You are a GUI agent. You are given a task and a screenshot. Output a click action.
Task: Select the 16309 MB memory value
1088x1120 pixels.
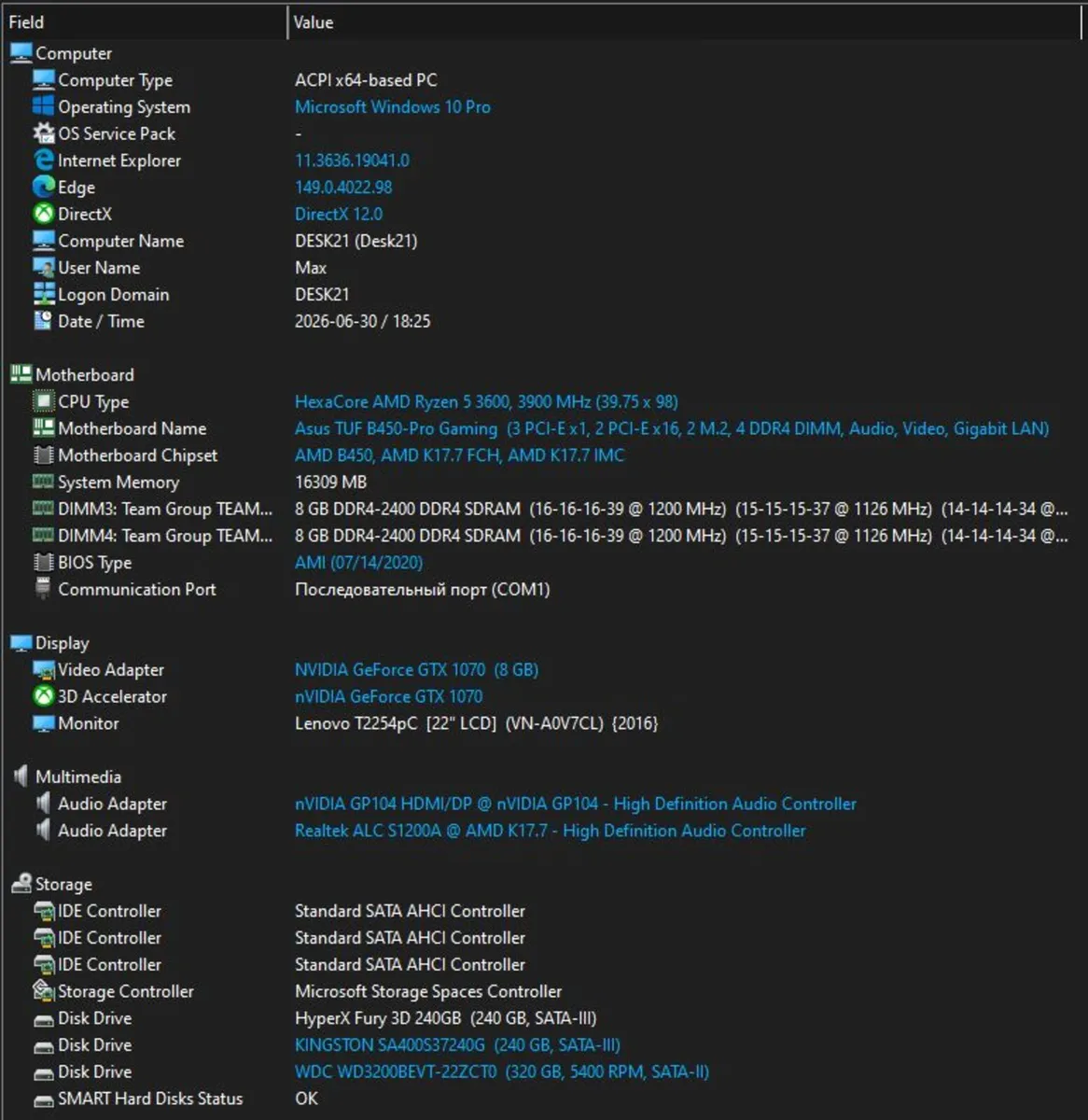tap(330, 483)
